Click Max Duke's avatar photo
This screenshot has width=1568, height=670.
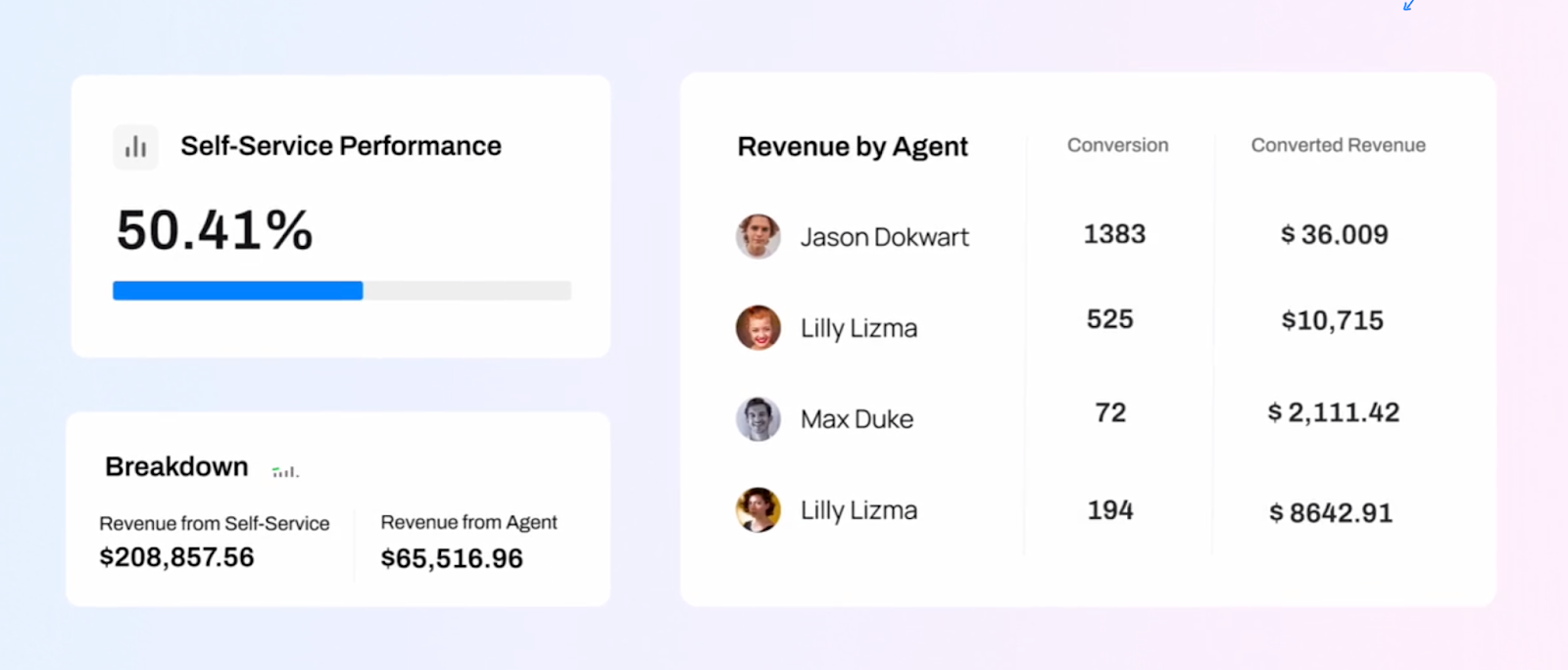758,419
